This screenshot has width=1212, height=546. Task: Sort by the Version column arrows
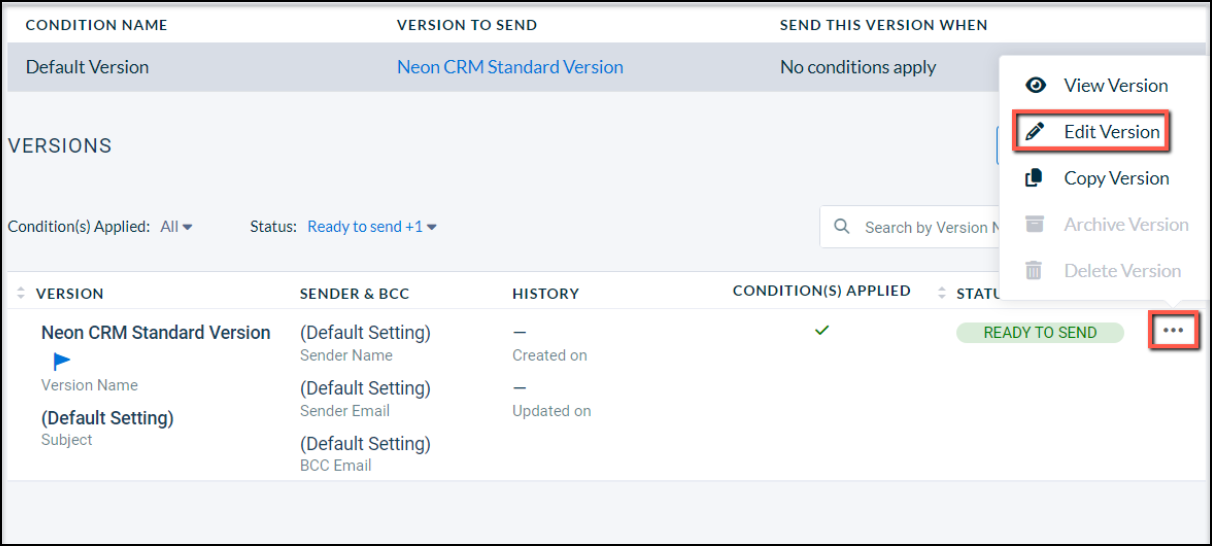pyautogui.click(x=21, y=293)
